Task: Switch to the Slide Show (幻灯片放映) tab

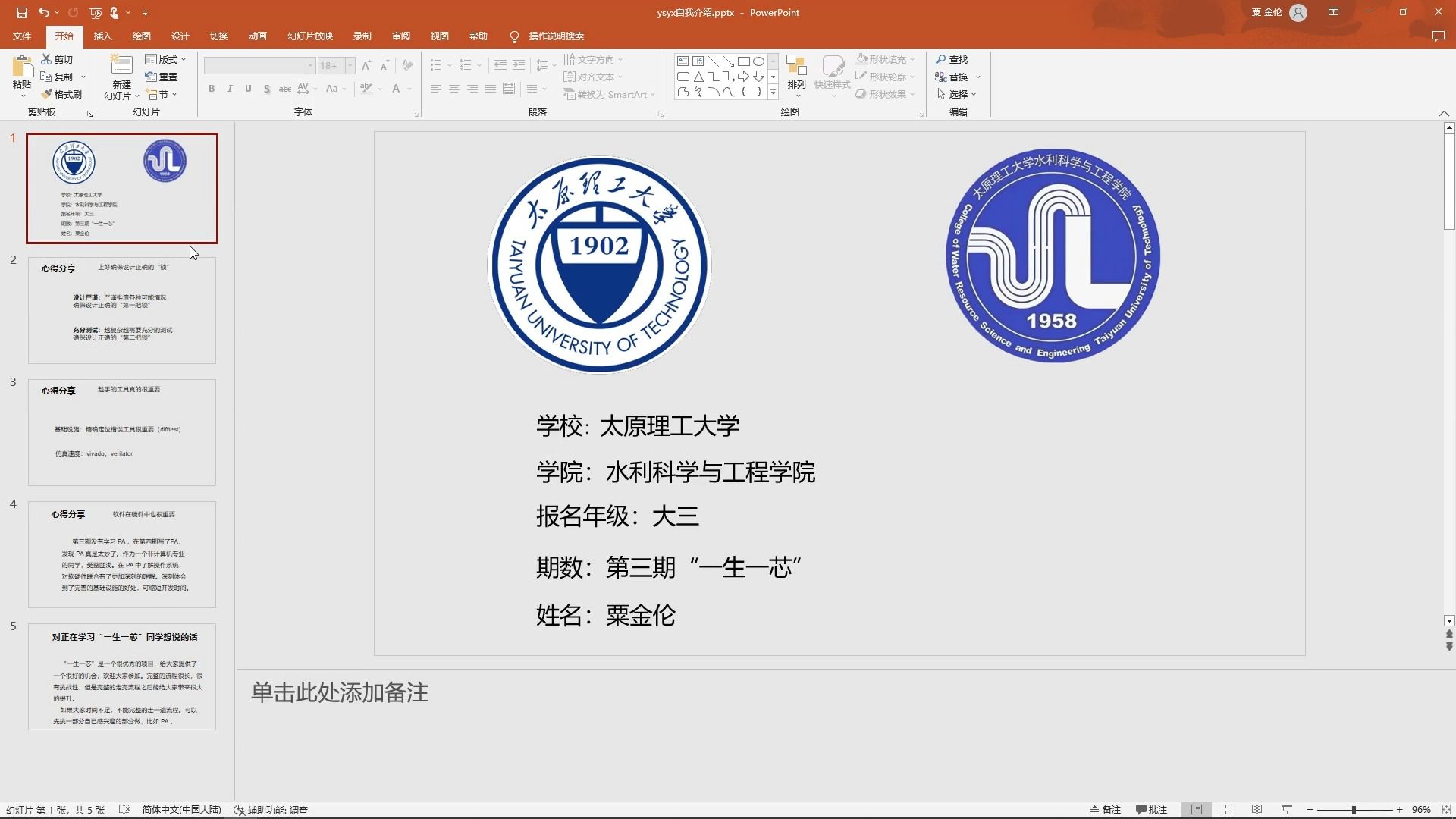Action: pos(309,36)
